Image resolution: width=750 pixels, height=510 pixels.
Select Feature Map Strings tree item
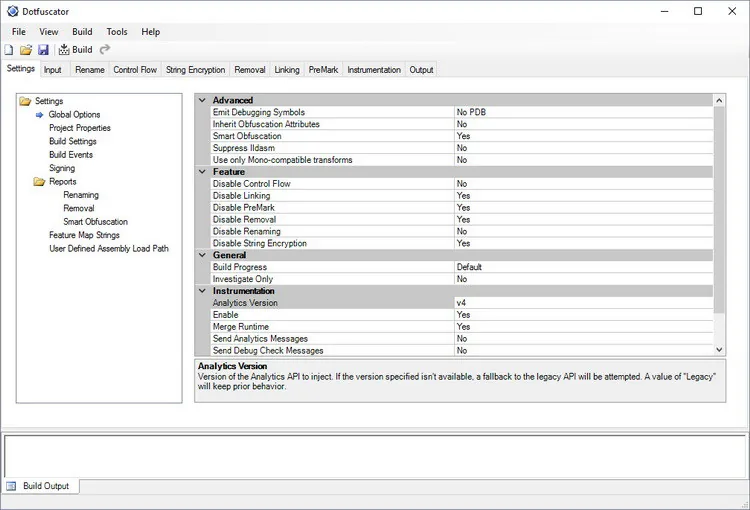coord(84,235)
